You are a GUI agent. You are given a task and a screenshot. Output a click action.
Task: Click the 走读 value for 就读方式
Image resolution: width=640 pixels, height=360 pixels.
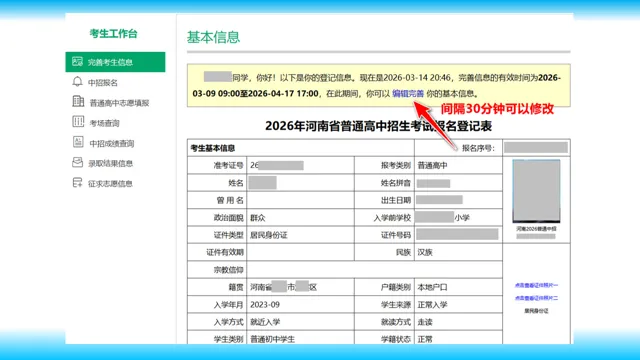tap(425, 322)
